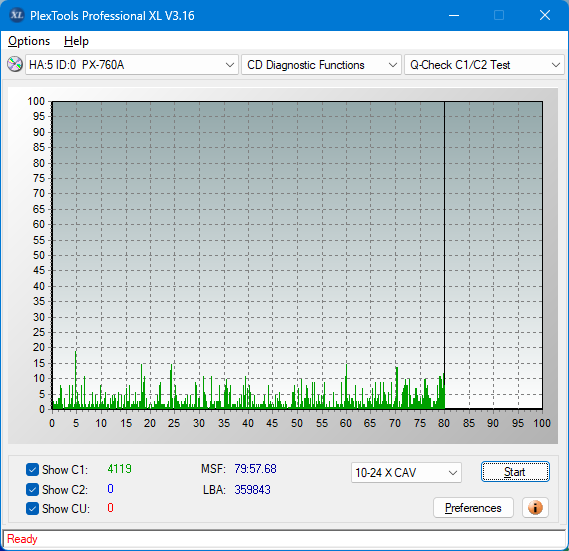
Task: Disable the Show CU checkbox
Action: click(x=32, y=509)
